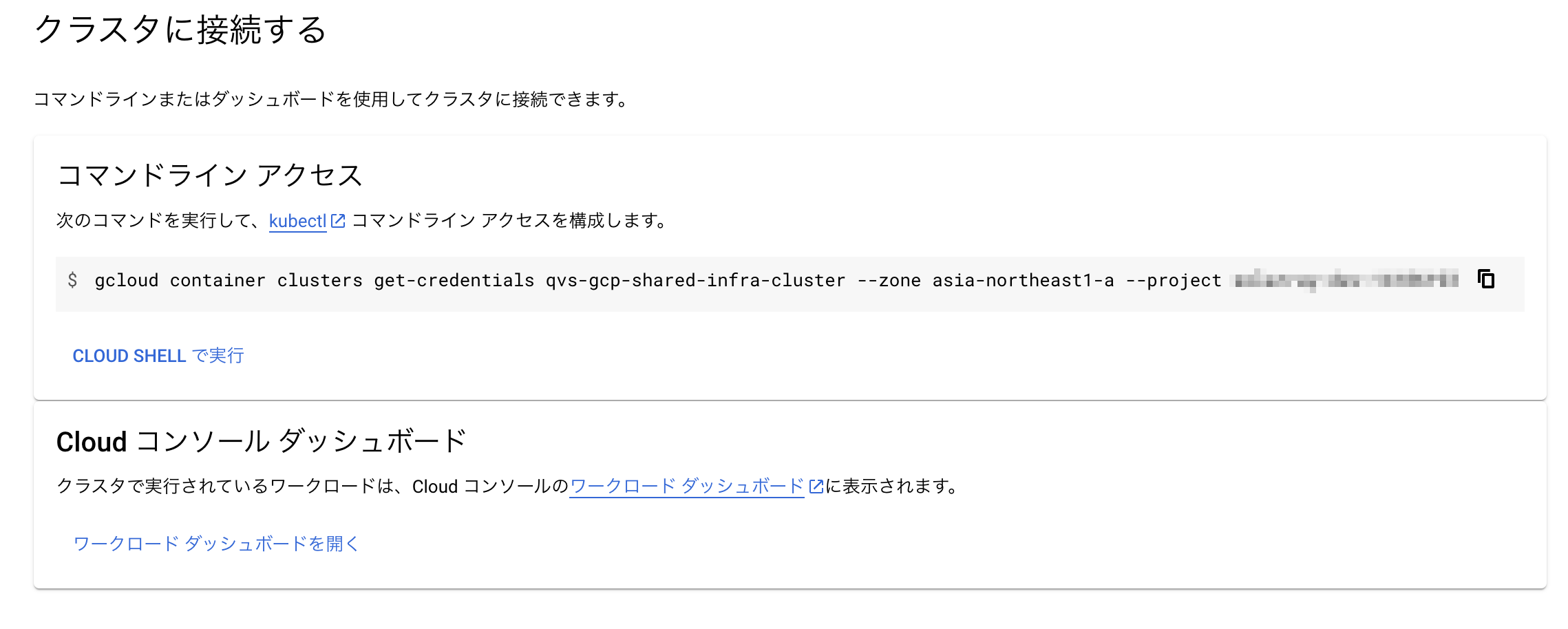The width and height of the screenshot is (1568, 629).
Task: Click the blurred project ID value
Action: (x=1346, y=280)
